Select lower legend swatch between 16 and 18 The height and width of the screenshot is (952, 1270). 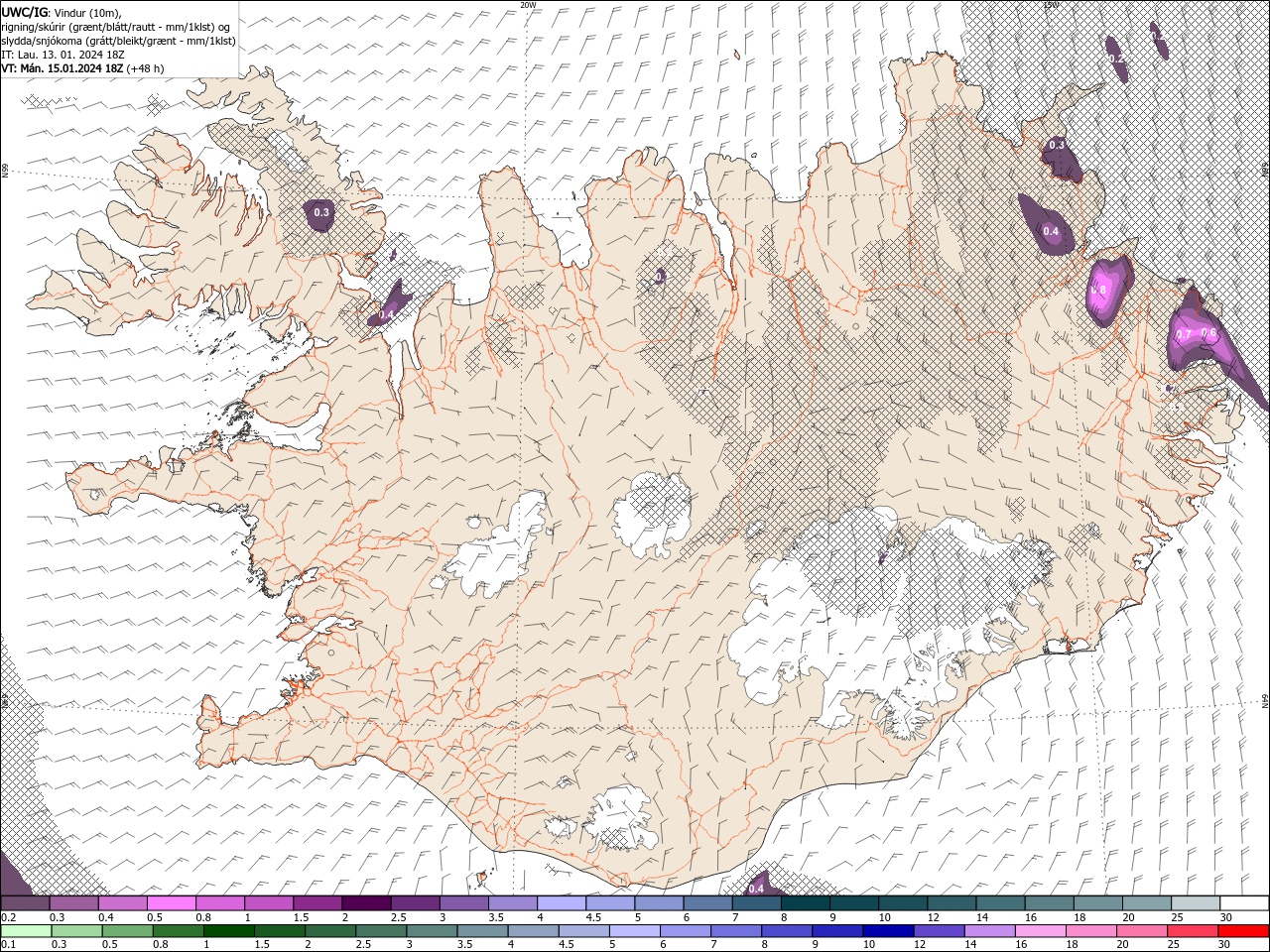[1041, 931]
